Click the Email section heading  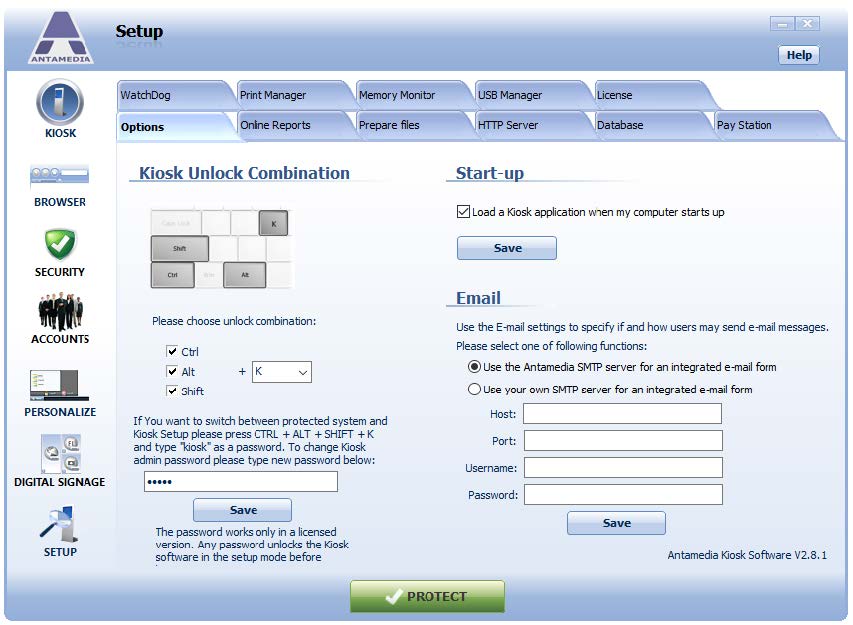[x=478, y=298]
